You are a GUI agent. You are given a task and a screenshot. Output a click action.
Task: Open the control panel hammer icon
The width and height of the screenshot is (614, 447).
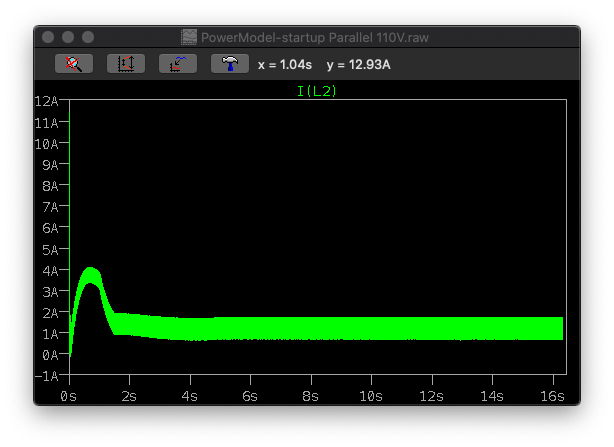[230, 63]
